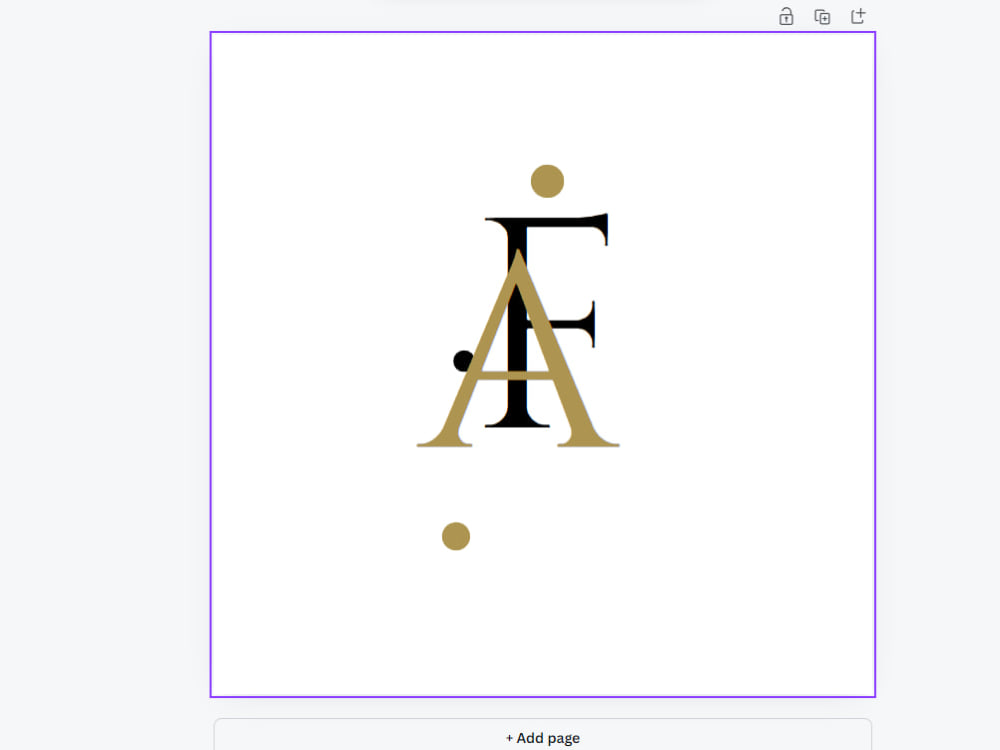Add a new page via the plus-page icon
Screen dimensions: 1000x750
click(x=858, y=17)
